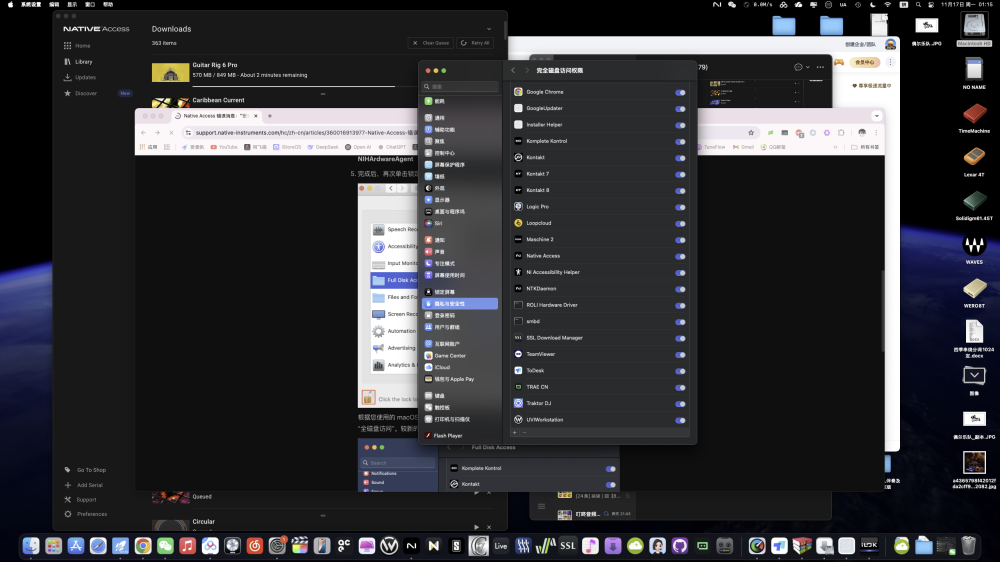
Task: Expand Chrome tab search dropdown
Action: point(877,116)
